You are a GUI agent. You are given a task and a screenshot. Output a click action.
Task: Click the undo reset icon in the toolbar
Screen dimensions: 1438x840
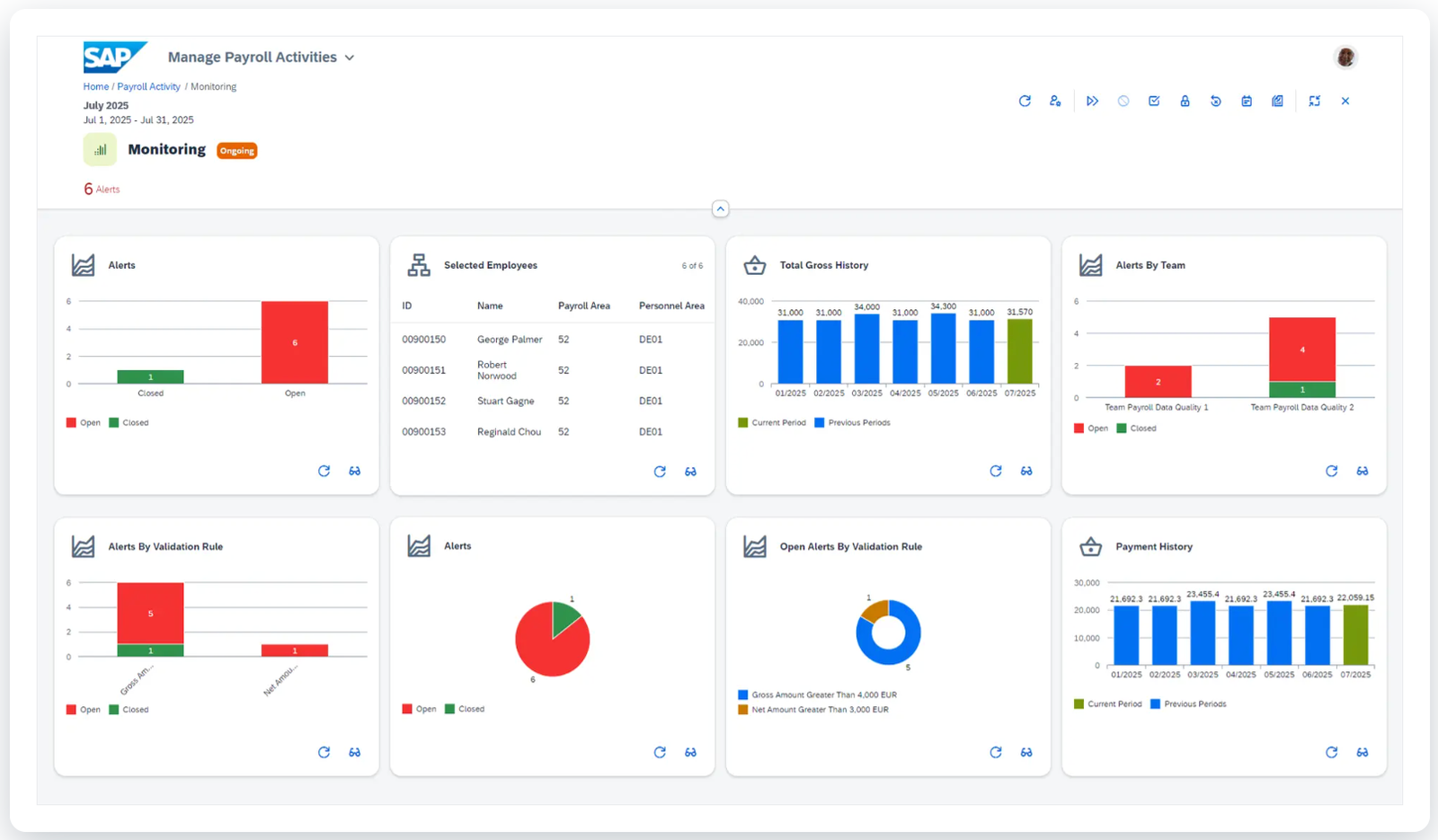pyautogui.click(x=1215, y=102)
